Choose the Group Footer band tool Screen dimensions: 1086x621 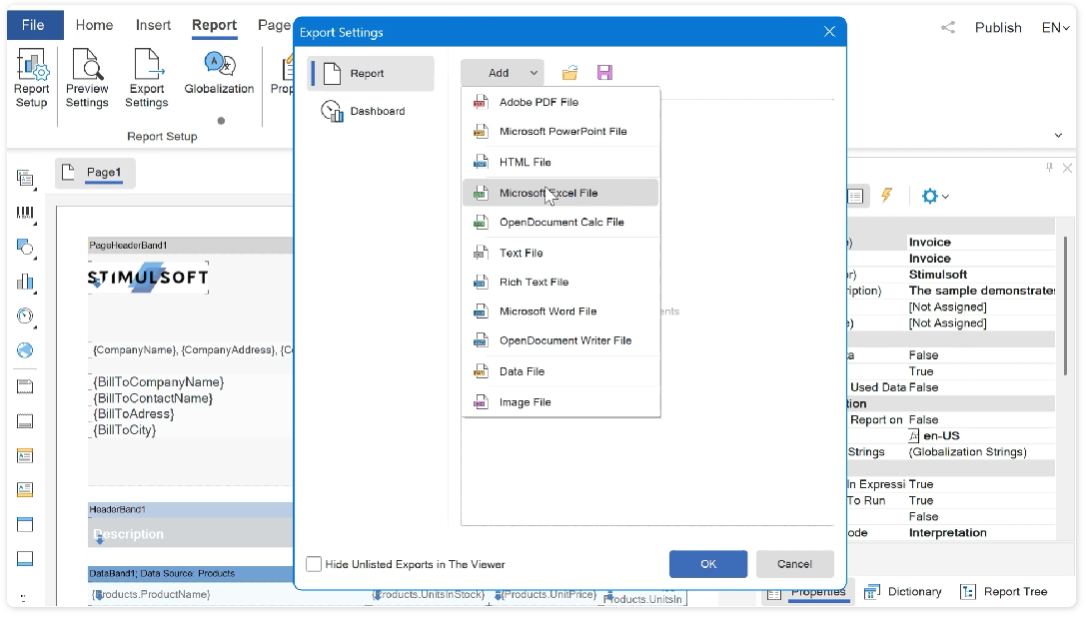(x=25, y=559)
